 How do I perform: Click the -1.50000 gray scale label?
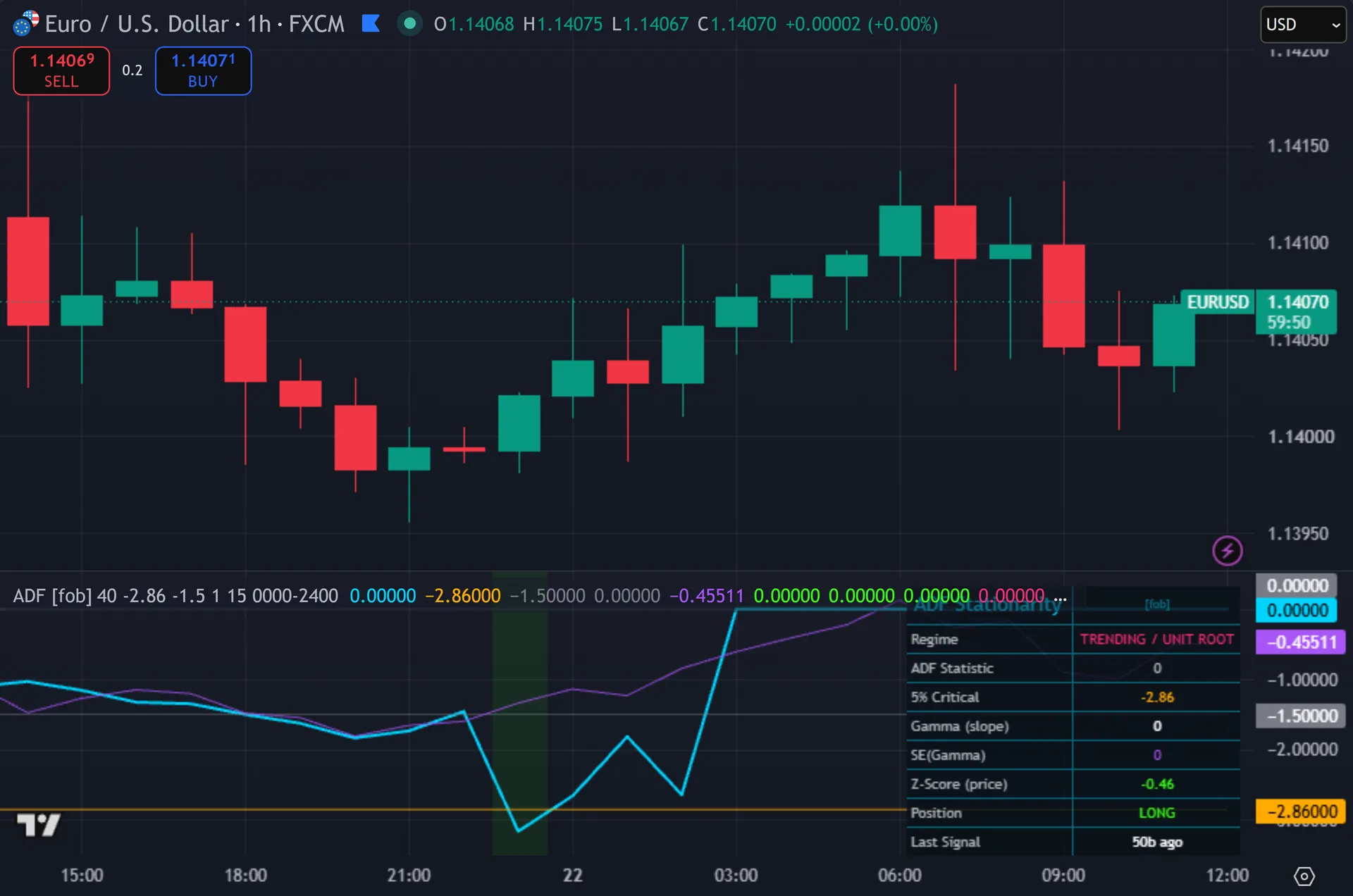[1301, 716]
